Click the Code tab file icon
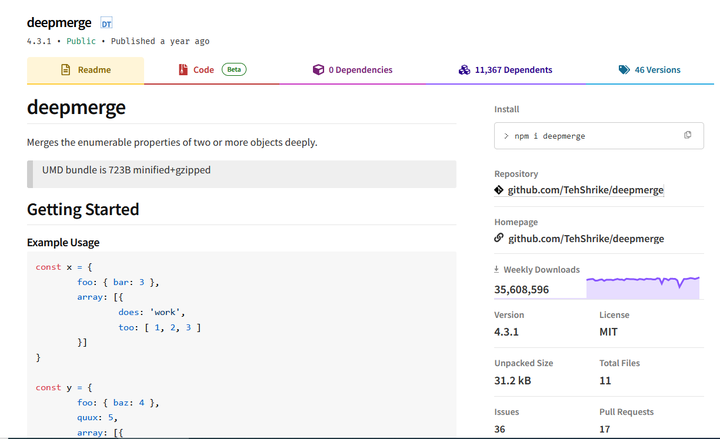Screen dimensions: 720x439 click(x=183, y=70)
